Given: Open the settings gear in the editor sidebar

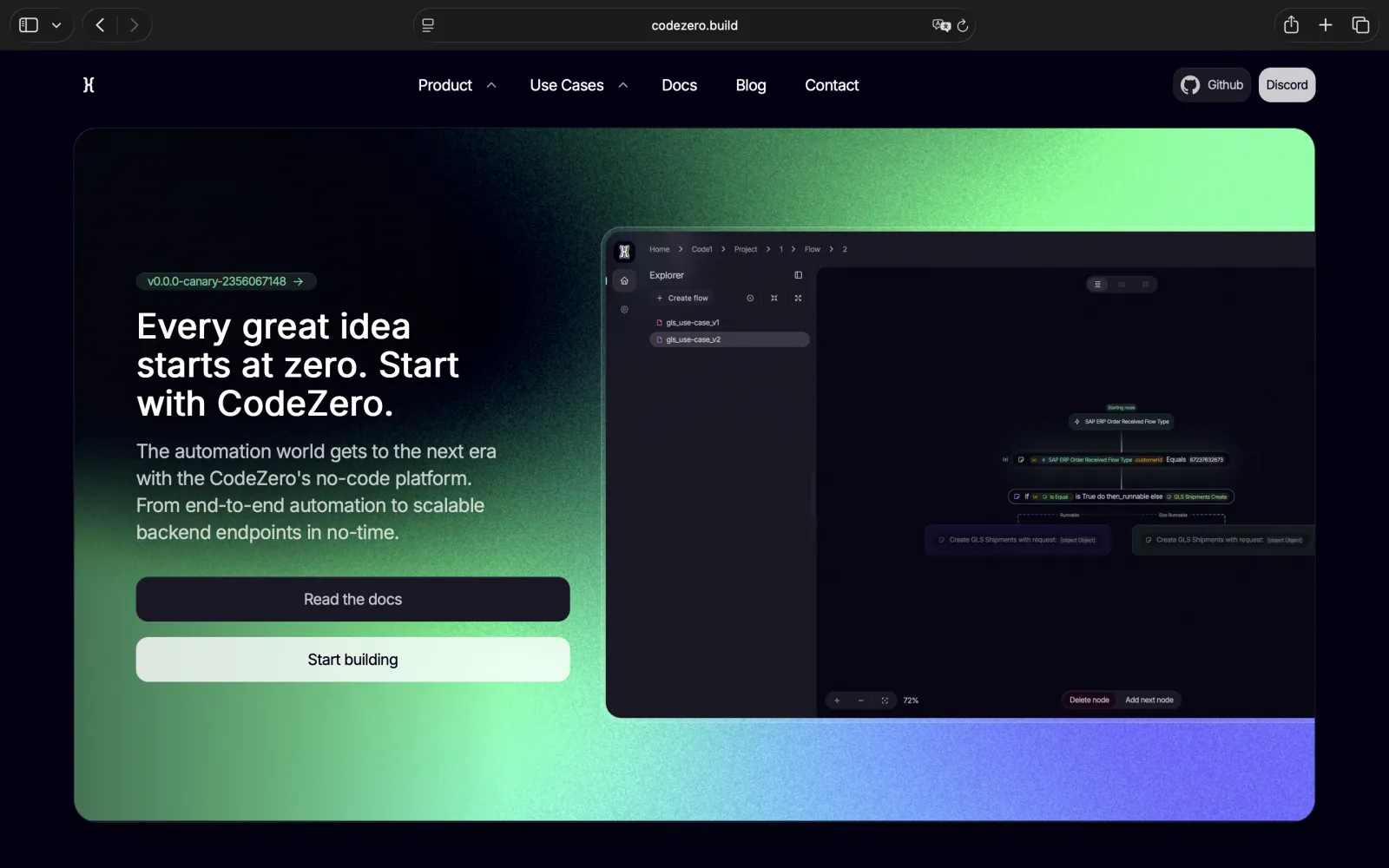Looking at the screenshot, I should click(x=624, y=309).
